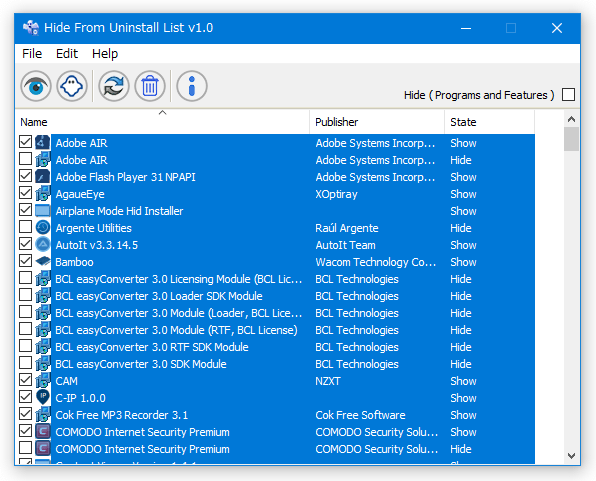Click the app icon in title bar

point(30,28)
